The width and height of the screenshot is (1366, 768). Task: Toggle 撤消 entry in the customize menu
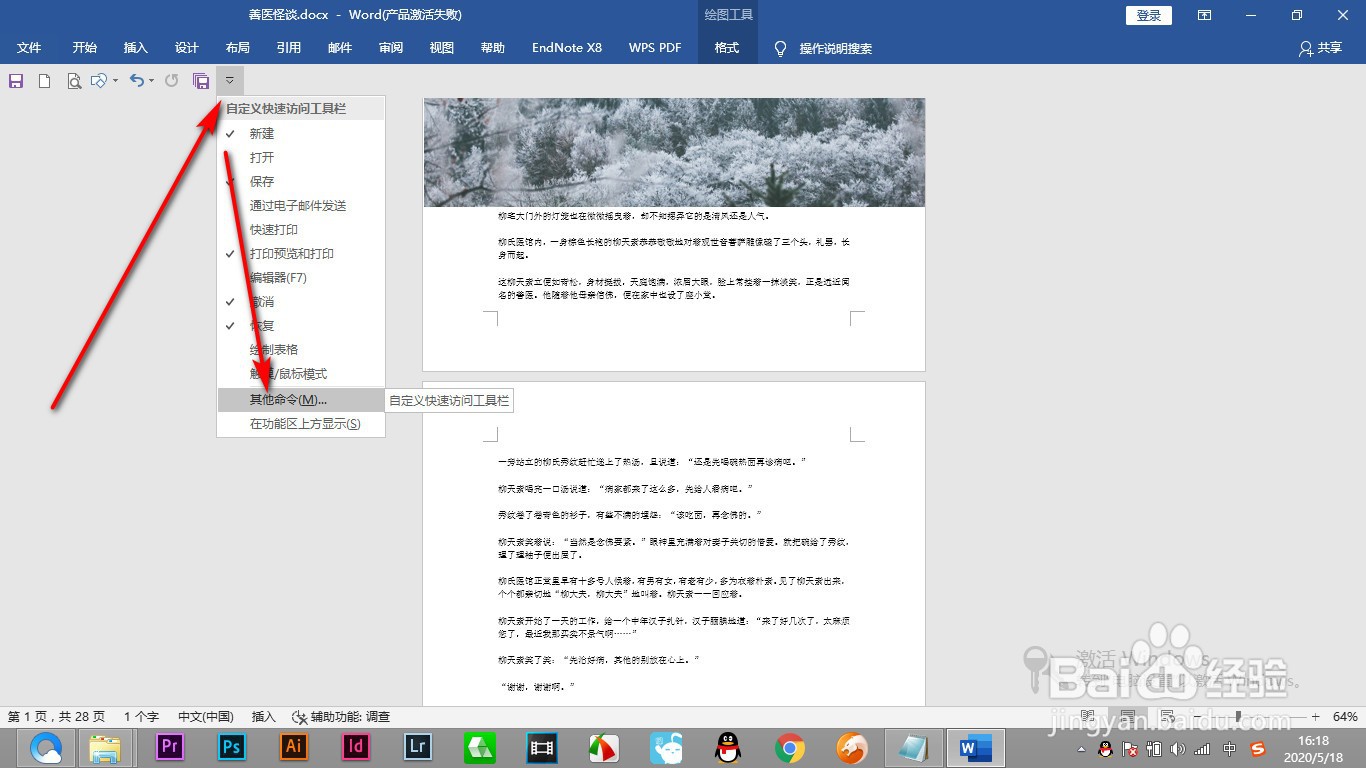point(301,301)
